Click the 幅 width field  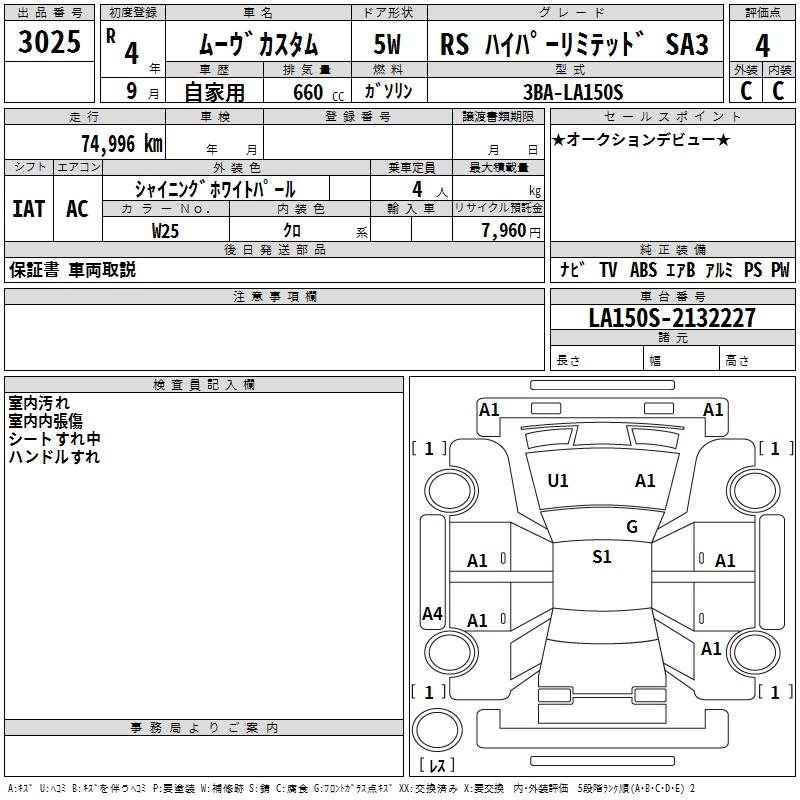(x=682, y=358)
